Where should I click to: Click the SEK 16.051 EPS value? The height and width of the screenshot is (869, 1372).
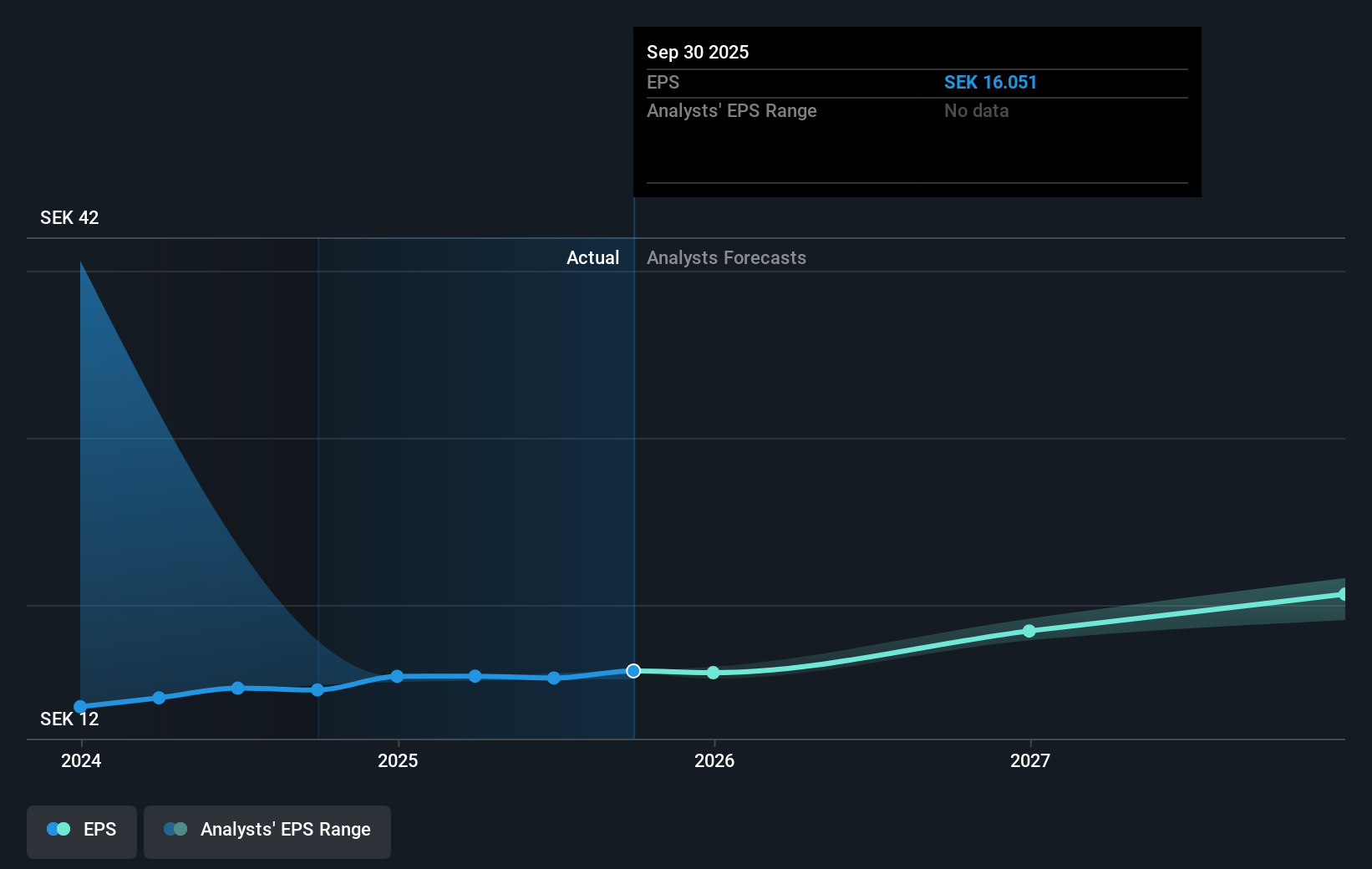990,82
